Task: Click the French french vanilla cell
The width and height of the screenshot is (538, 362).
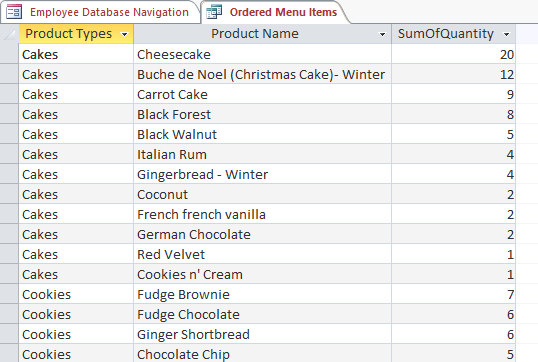Action: tap(262, 214)
